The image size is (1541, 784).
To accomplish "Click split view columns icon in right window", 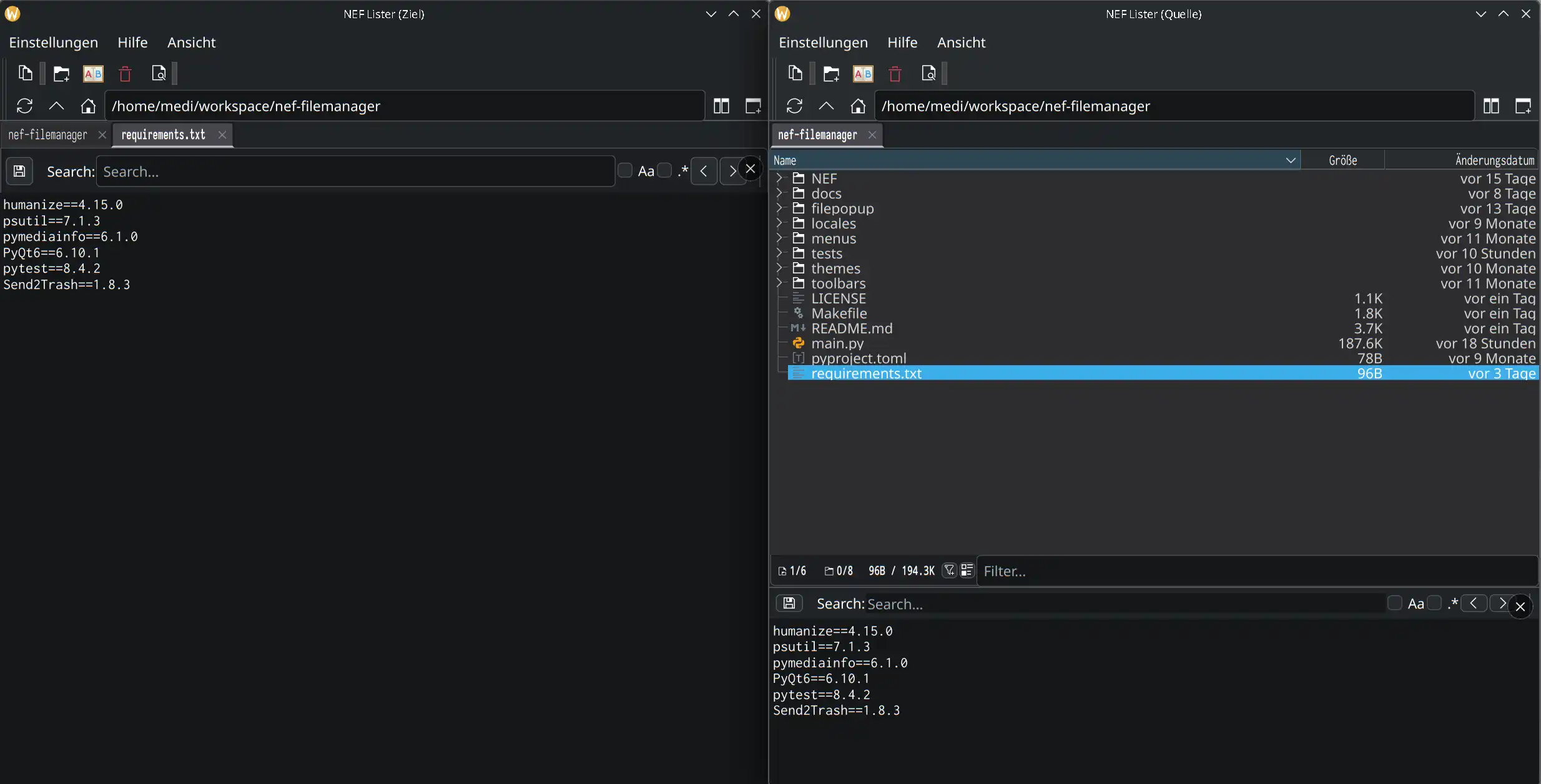I will (x=1491, y=106).
